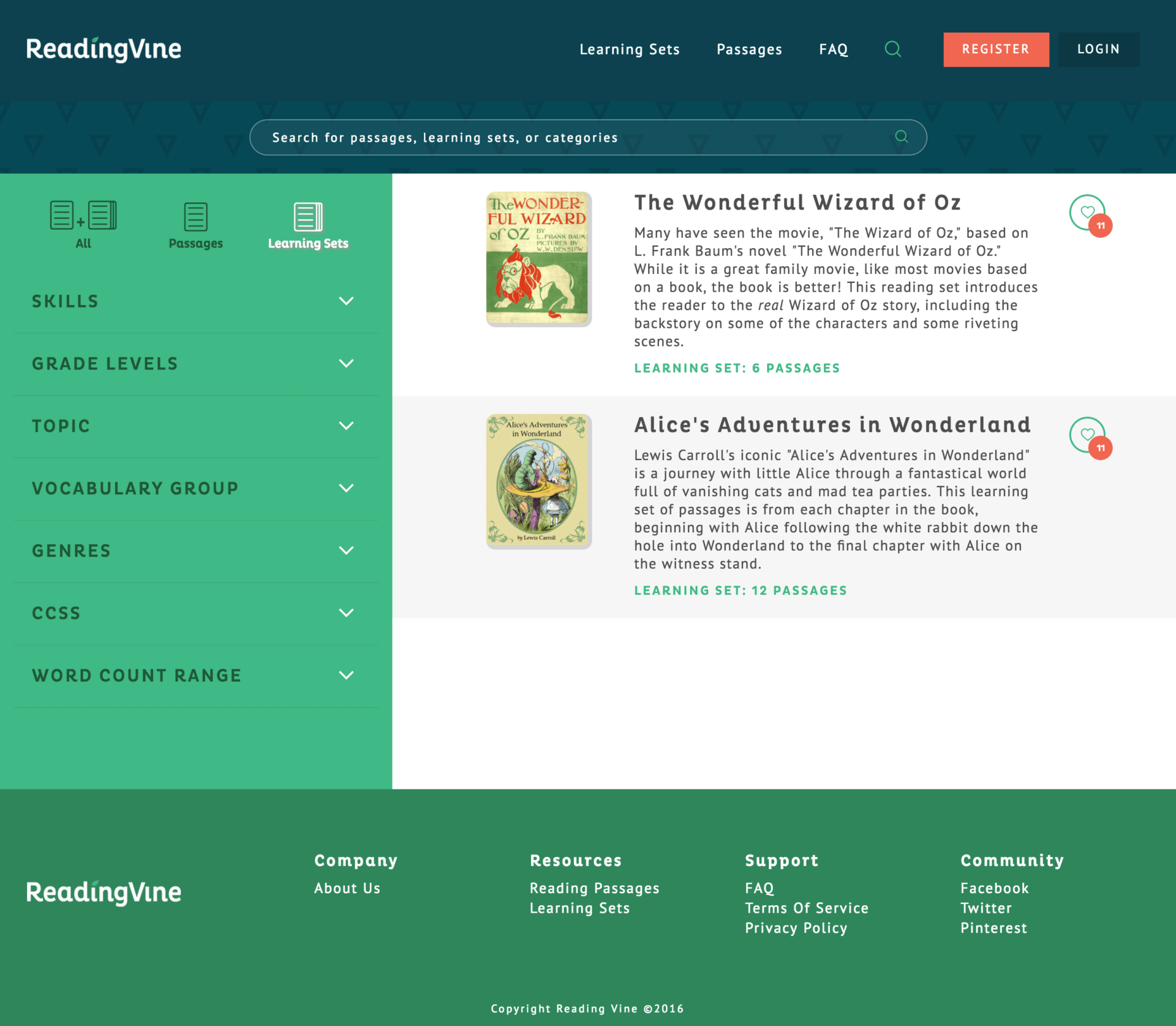Viewport: 1176px width, 1026px height.
Task: Open Learning Sets in top navigation
Action: [x=629, y=50]
